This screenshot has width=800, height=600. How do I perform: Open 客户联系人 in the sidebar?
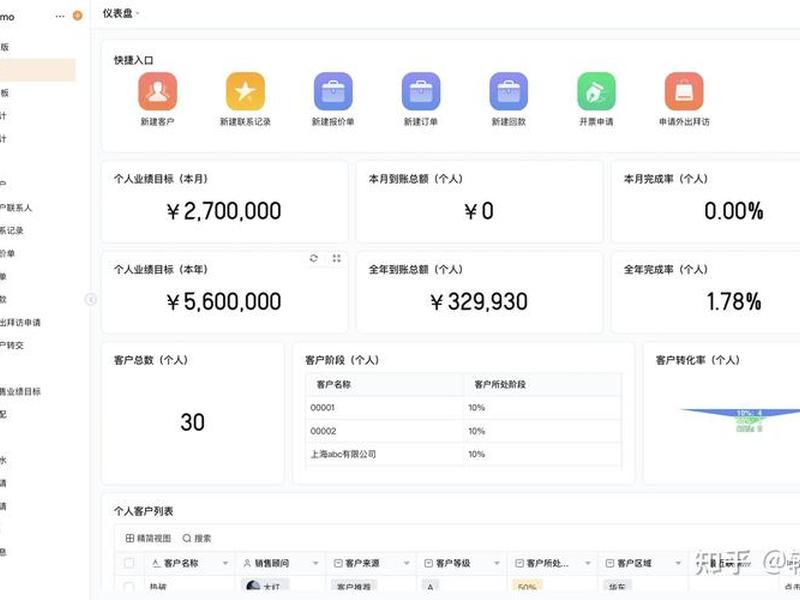[16, 208]
